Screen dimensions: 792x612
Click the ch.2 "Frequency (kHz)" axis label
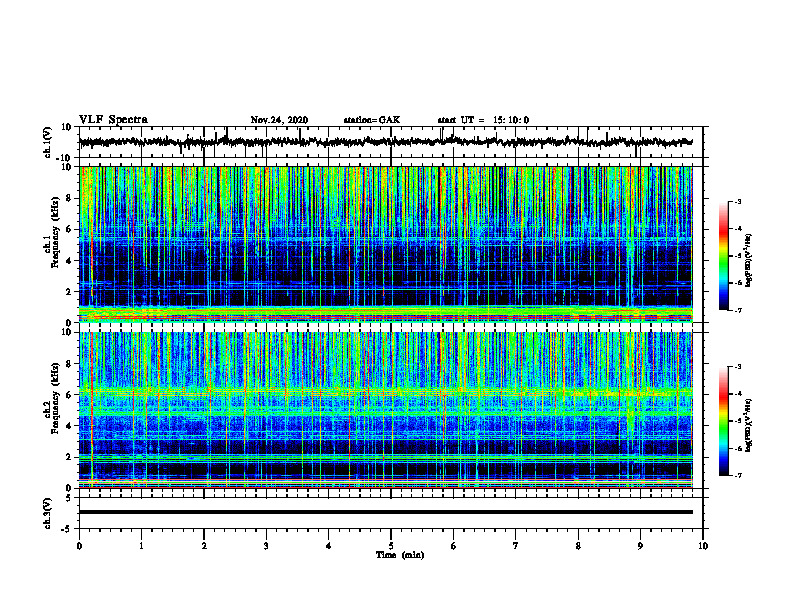[54, 398]
